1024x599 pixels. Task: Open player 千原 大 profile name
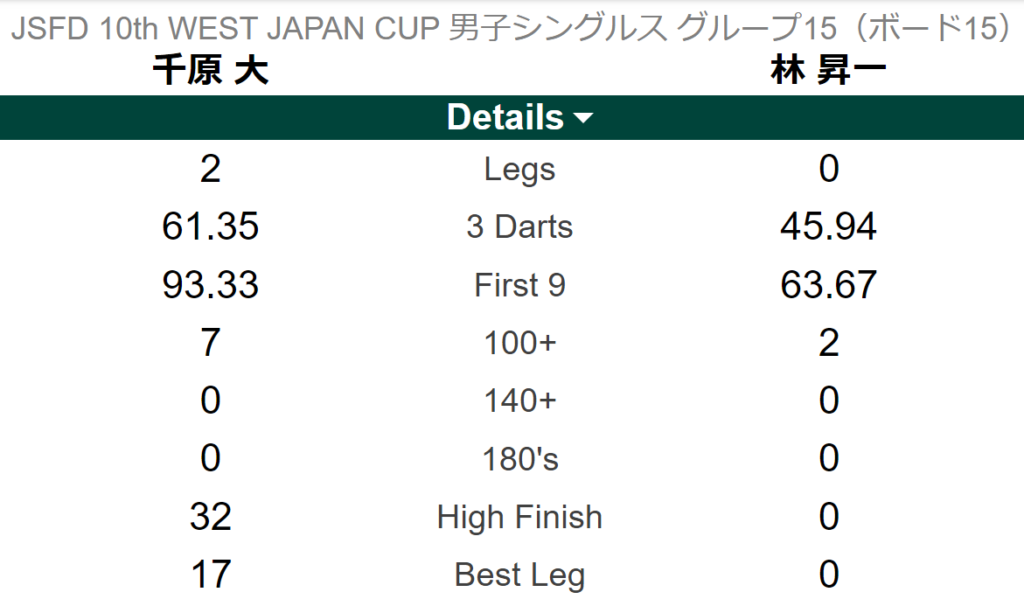pyautogui.click(x=210, y=72)
